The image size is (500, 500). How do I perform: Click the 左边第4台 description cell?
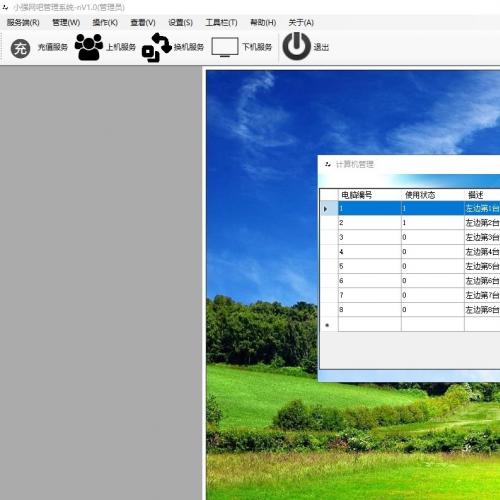coord(482,252)
